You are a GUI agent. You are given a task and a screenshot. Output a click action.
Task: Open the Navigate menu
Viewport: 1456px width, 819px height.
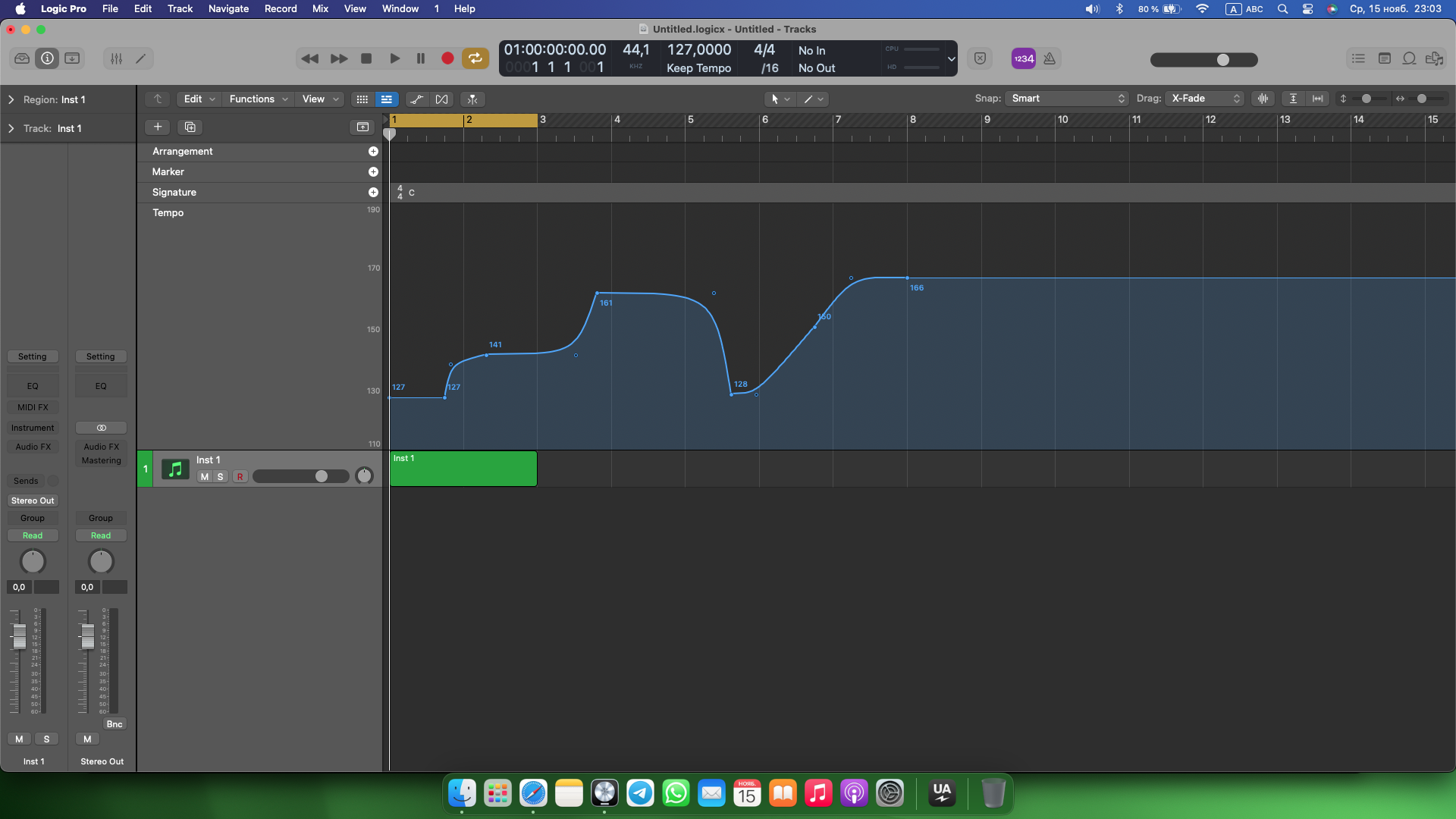point(228,9)
